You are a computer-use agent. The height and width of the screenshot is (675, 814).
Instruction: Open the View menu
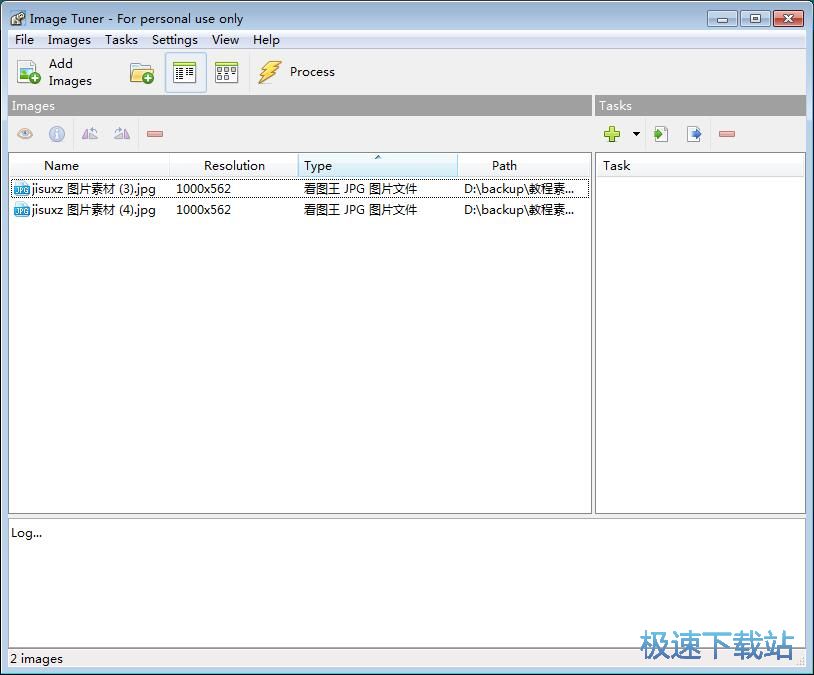tap(225, 40)
